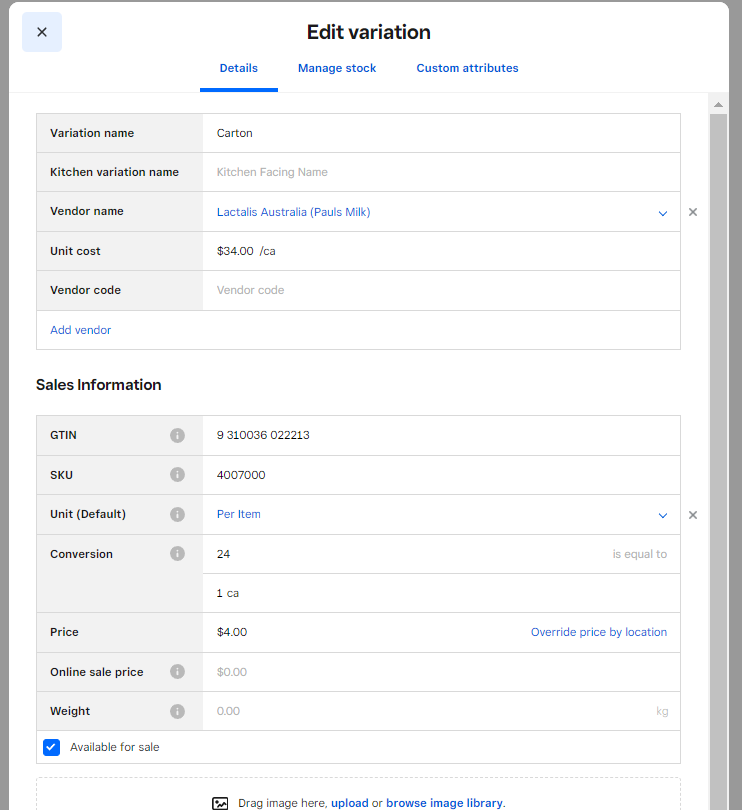Close the Edit variation dialog

pyautogui.click(x=42, y=32)
